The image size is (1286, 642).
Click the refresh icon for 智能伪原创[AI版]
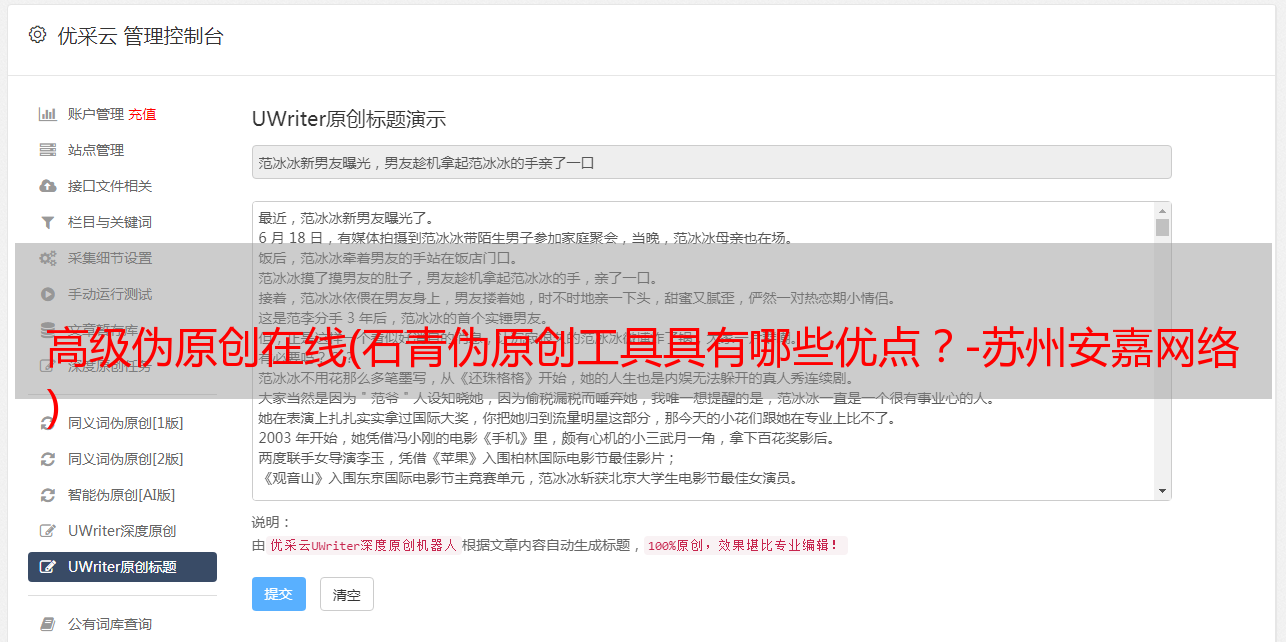point(47,495)
